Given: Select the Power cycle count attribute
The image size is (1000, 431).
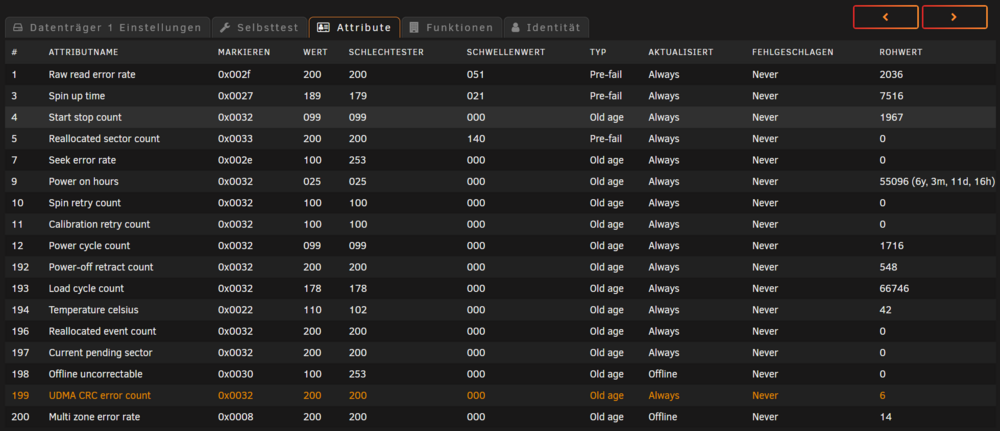Looking at the screenshot, I should [x=500, y=245].
